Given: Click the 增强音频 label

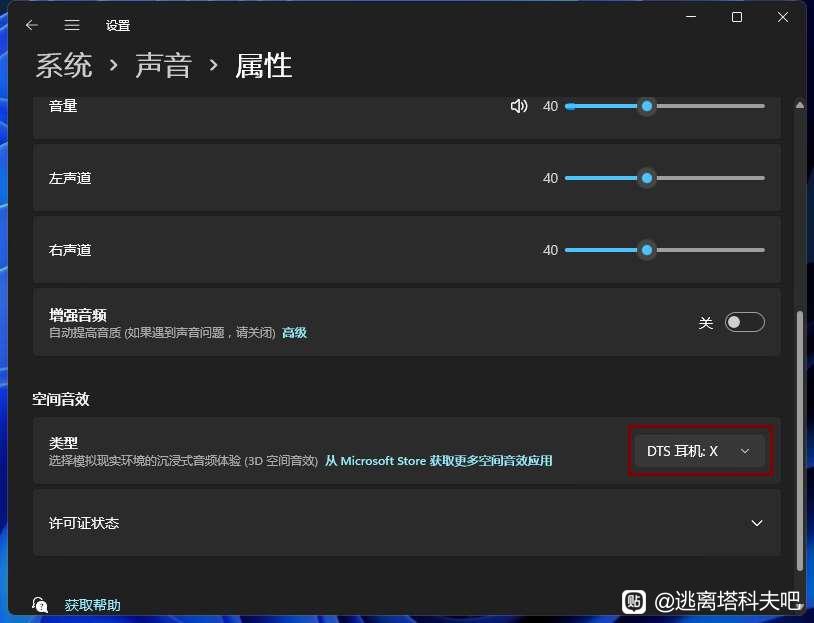Looking at the screenshot, I should pos(78,315).
